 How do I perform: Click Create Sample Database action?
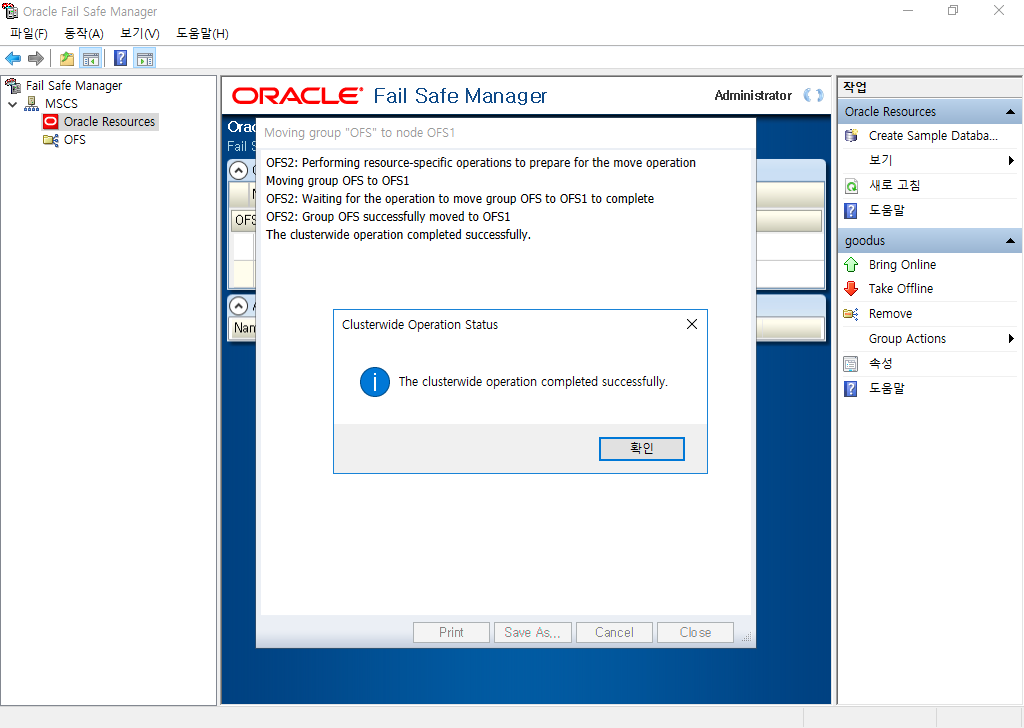pyautogui.click(x=933, y=136)
